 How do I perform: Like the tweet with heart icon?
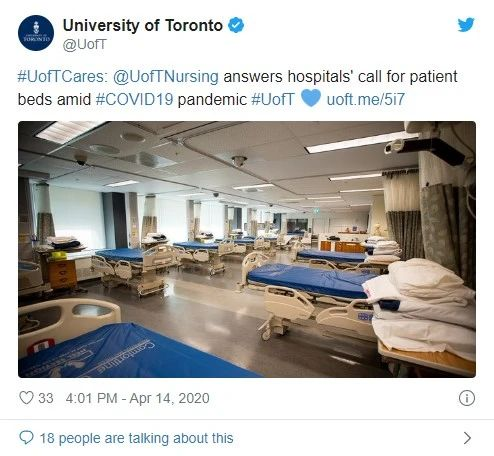(x=26, y=398)
